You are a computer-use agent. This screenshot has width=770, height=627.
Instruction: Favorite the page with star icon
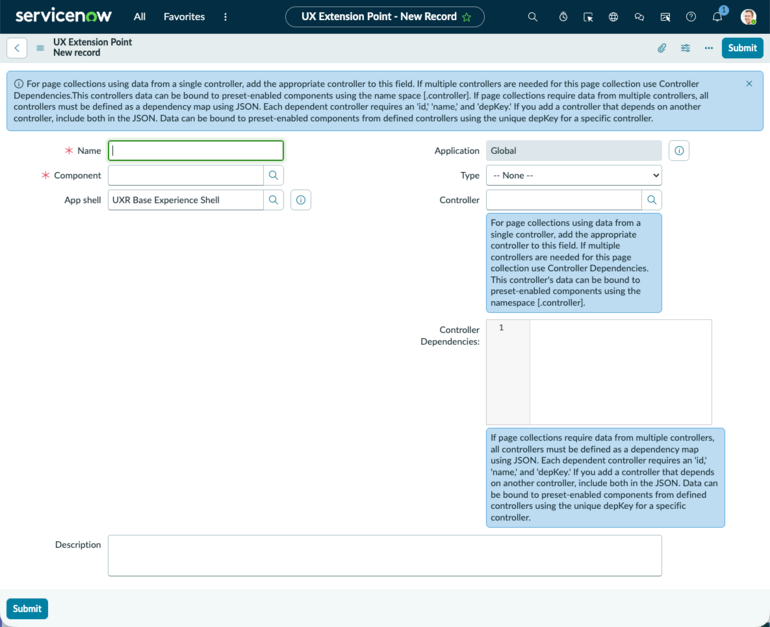click(467, 17)
